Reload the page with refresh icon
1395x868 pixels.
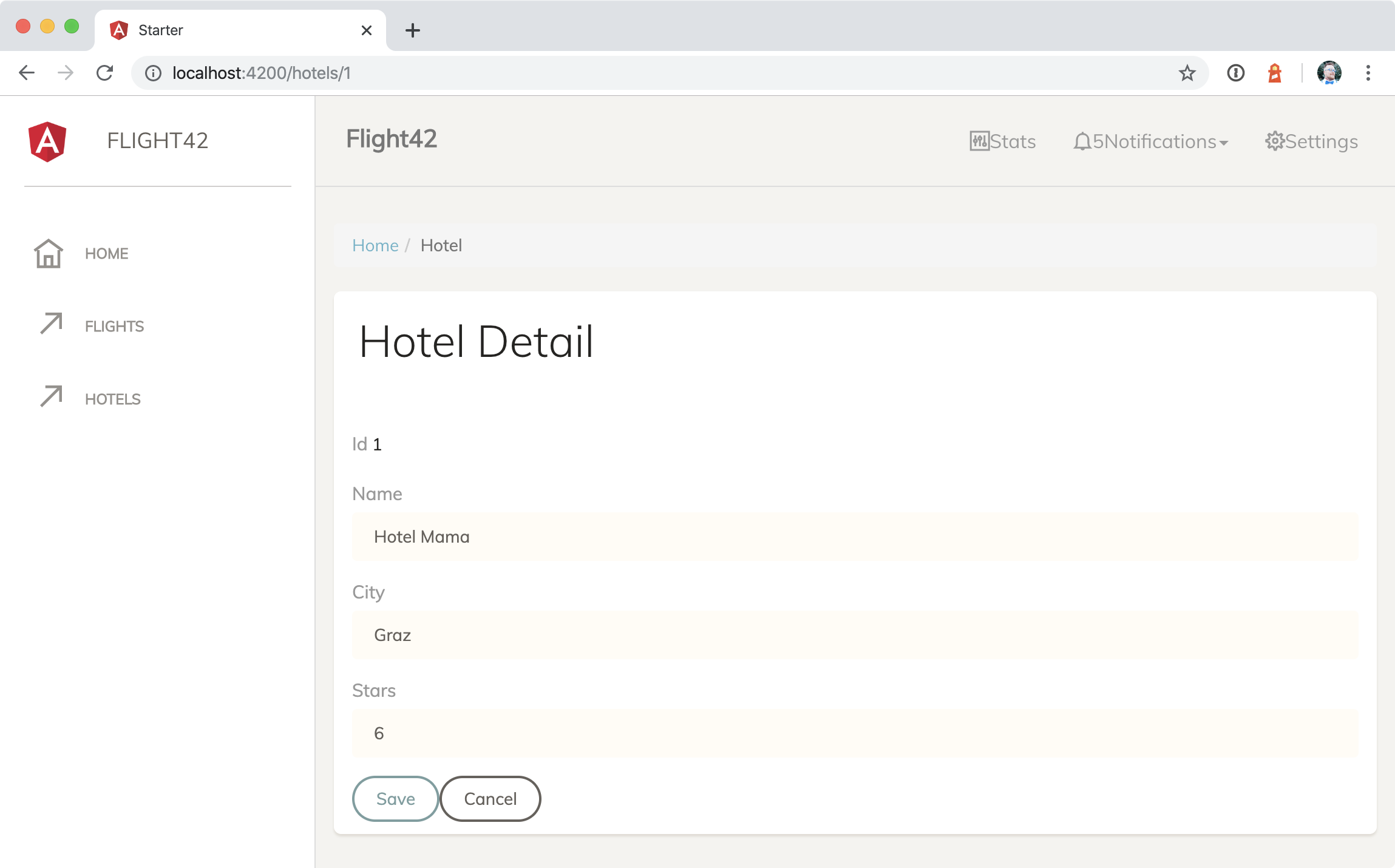point(105,73)
